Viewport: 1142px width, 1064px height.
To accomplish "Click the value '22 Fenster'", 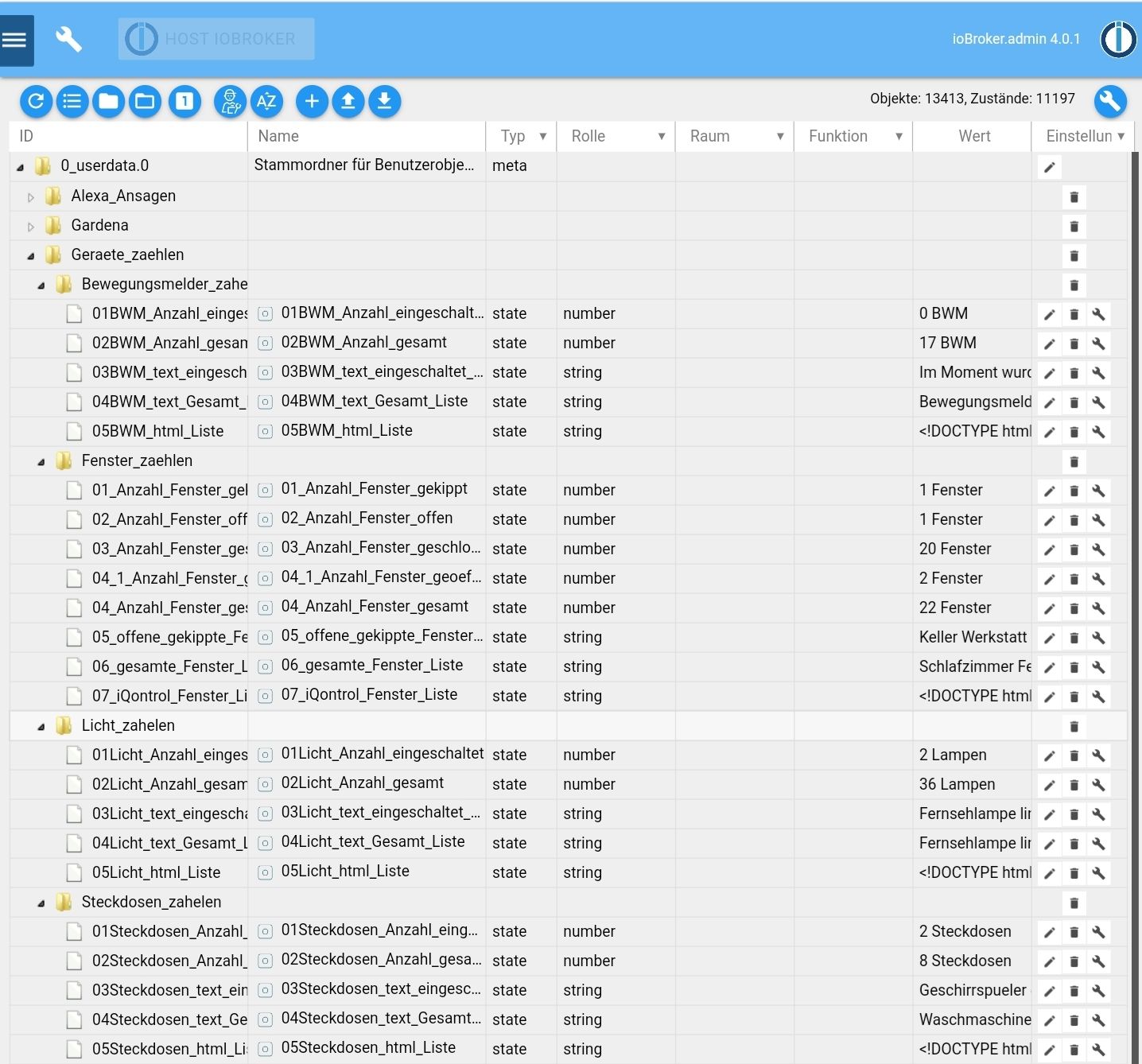I will (x=955, y=608).
